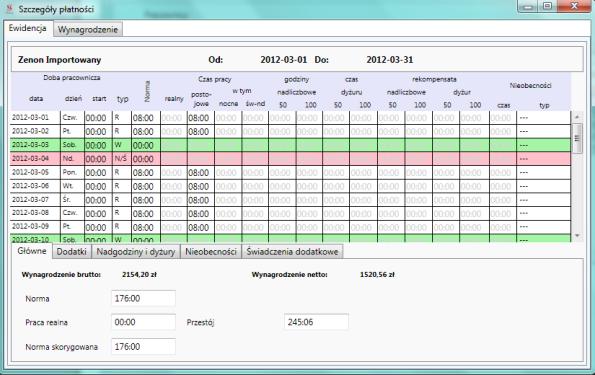
Task: Click the Norma skorygowana field
Action: coord(143,347)
